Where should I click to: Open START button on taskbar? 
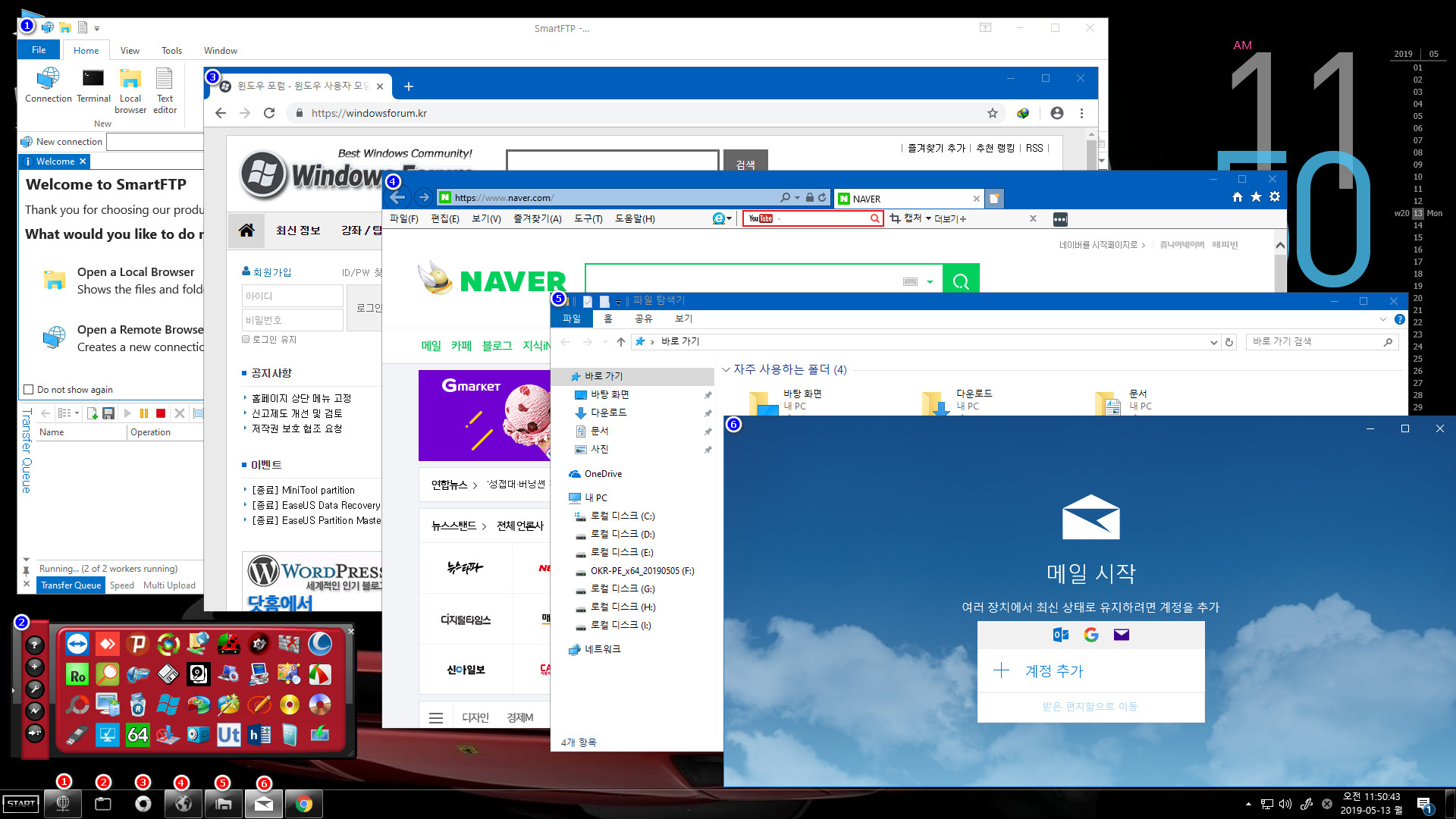[x=21, y=804]
